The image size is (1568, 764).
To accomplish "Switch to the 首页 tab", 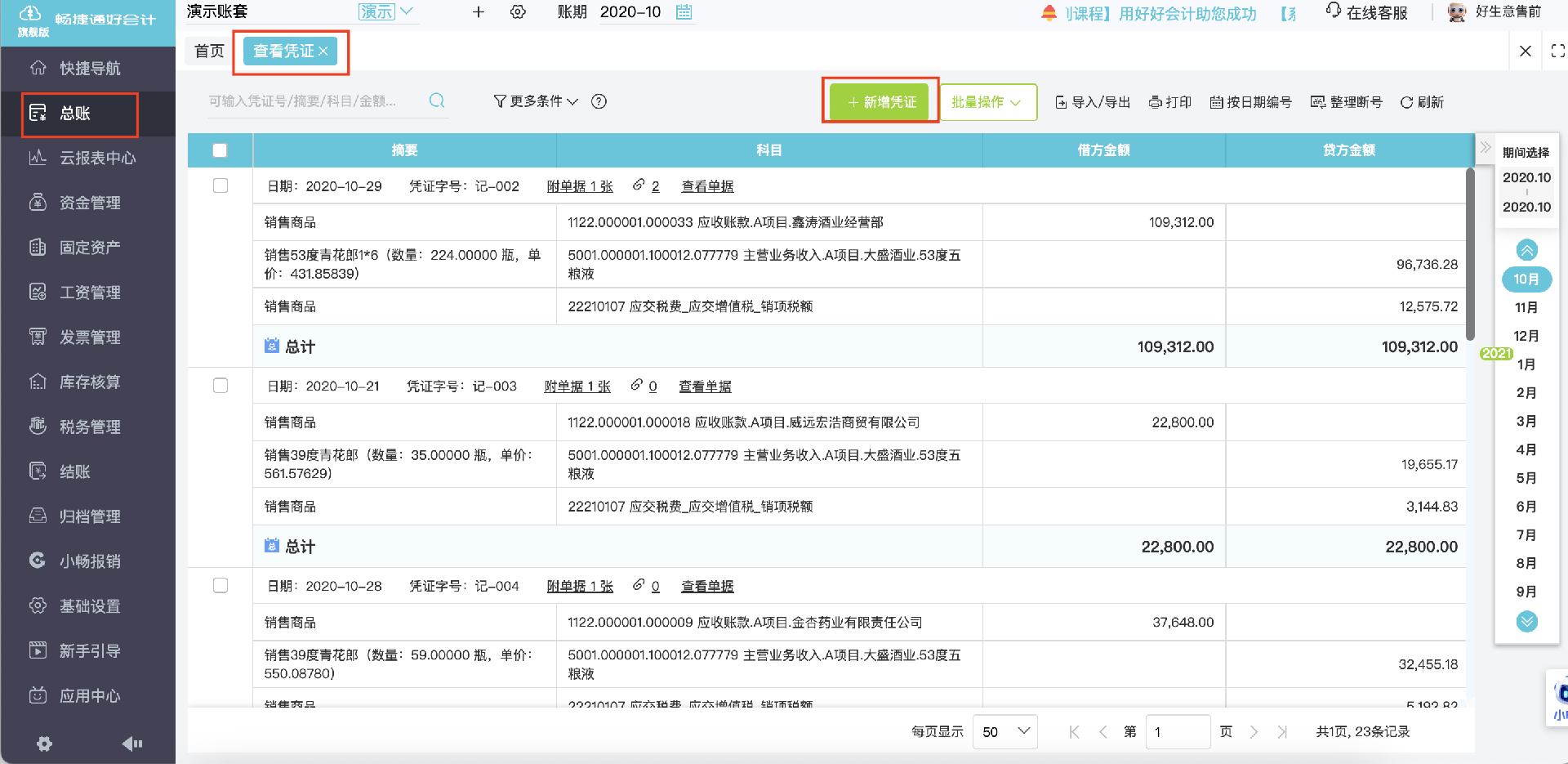I will 209,50.
